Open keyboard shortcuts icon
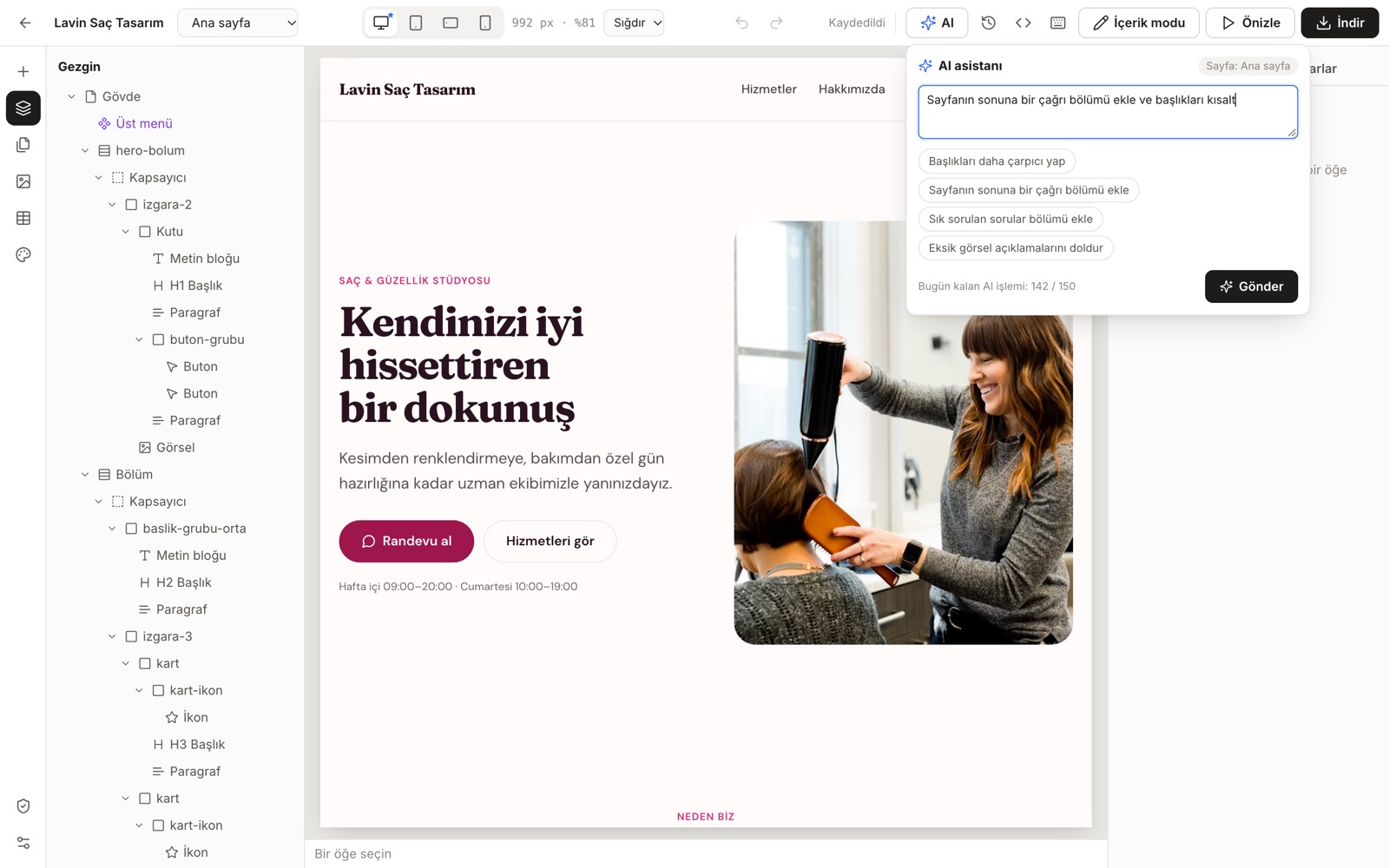Screen dimensions: 1389x868 1057,23
